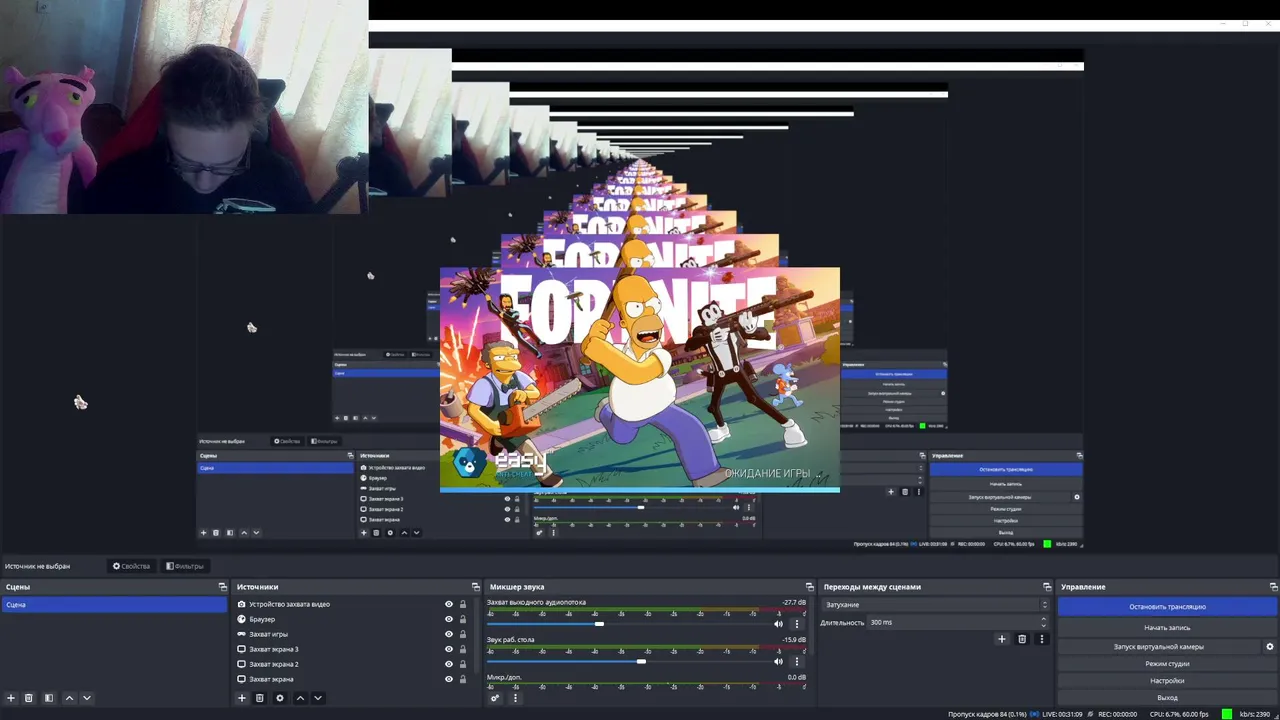Viewport: 1280px width, 720px height.
Task: Undock the Управление panel
Action: [1273, 587]
